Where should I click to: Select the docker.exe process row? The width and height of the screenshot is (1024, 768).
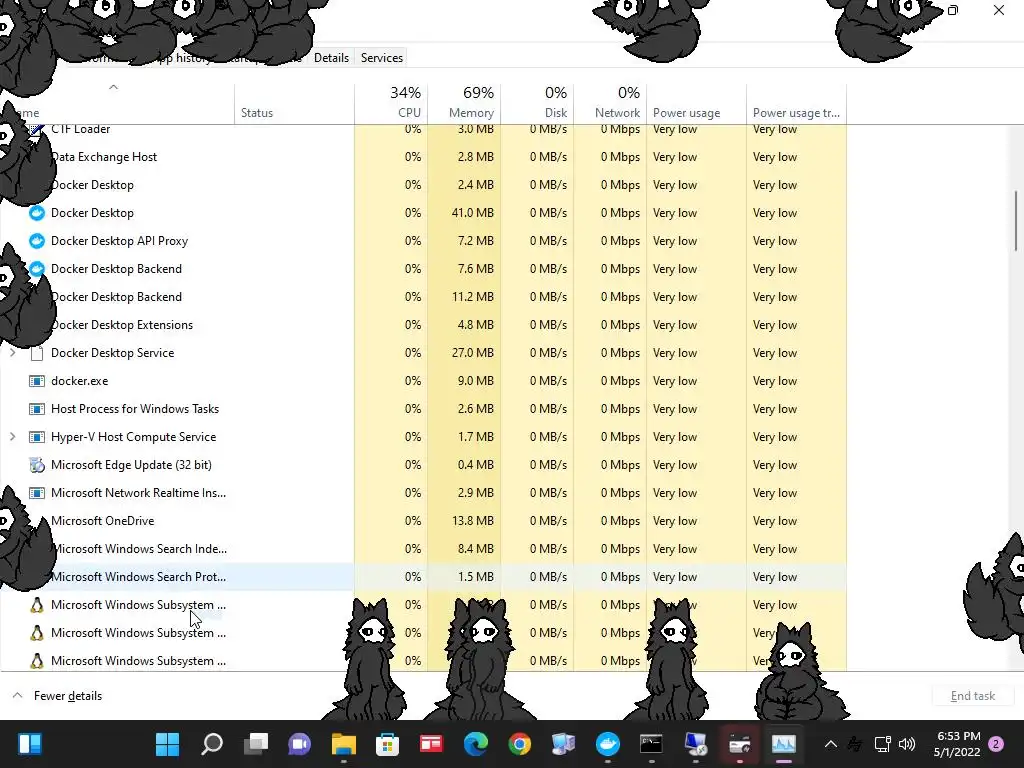click(x=423, y=381)
